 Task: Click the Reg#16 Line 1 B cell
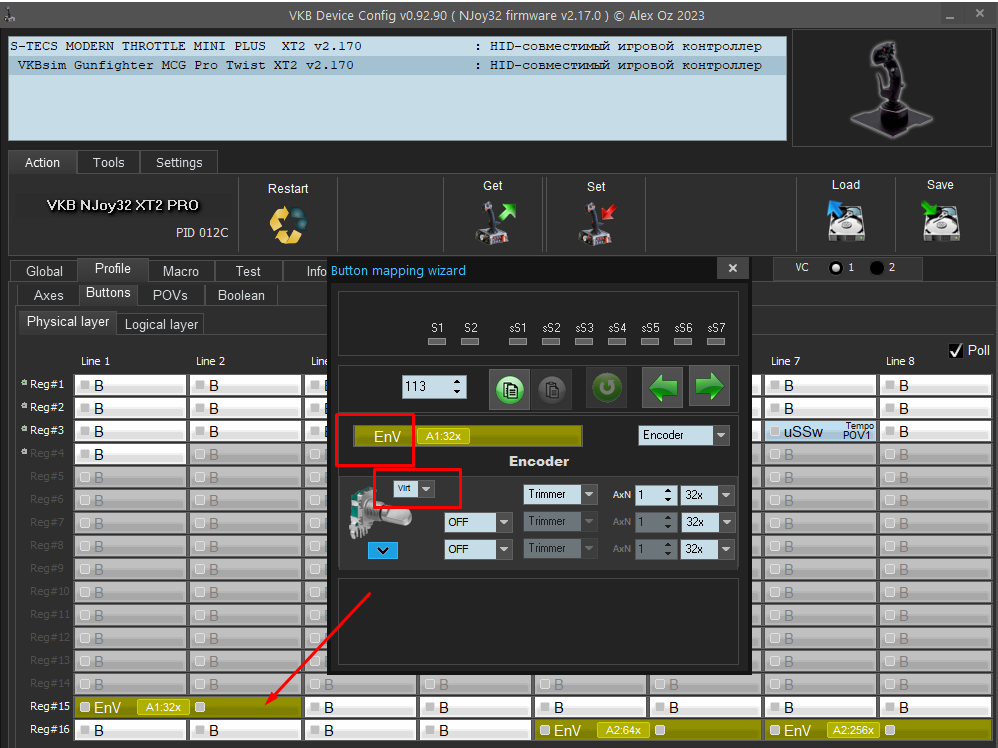pyautogui.click(x=130, y=730)
